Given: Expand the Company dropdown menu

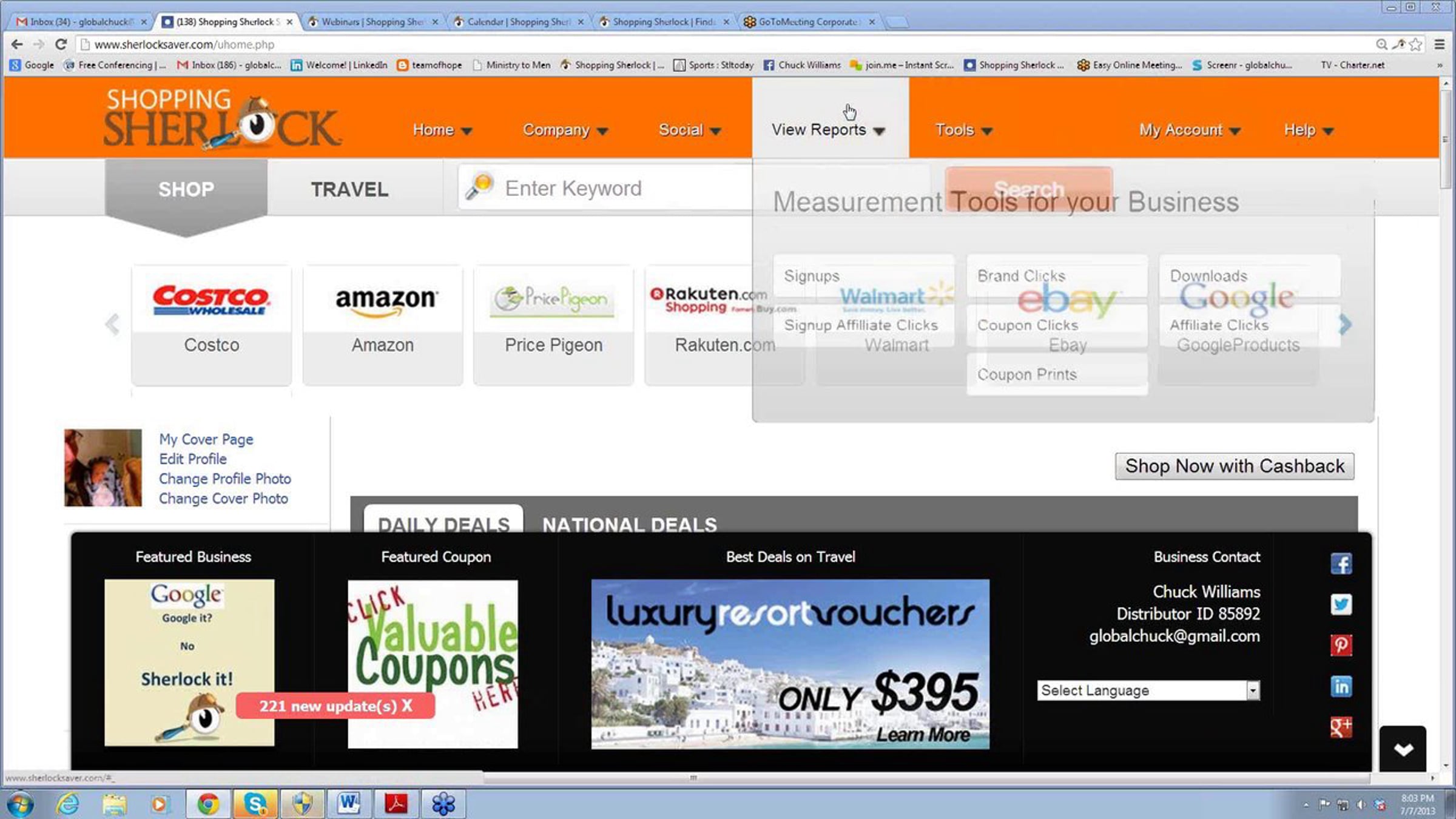Looking at the screenshot, I should 565,130.
